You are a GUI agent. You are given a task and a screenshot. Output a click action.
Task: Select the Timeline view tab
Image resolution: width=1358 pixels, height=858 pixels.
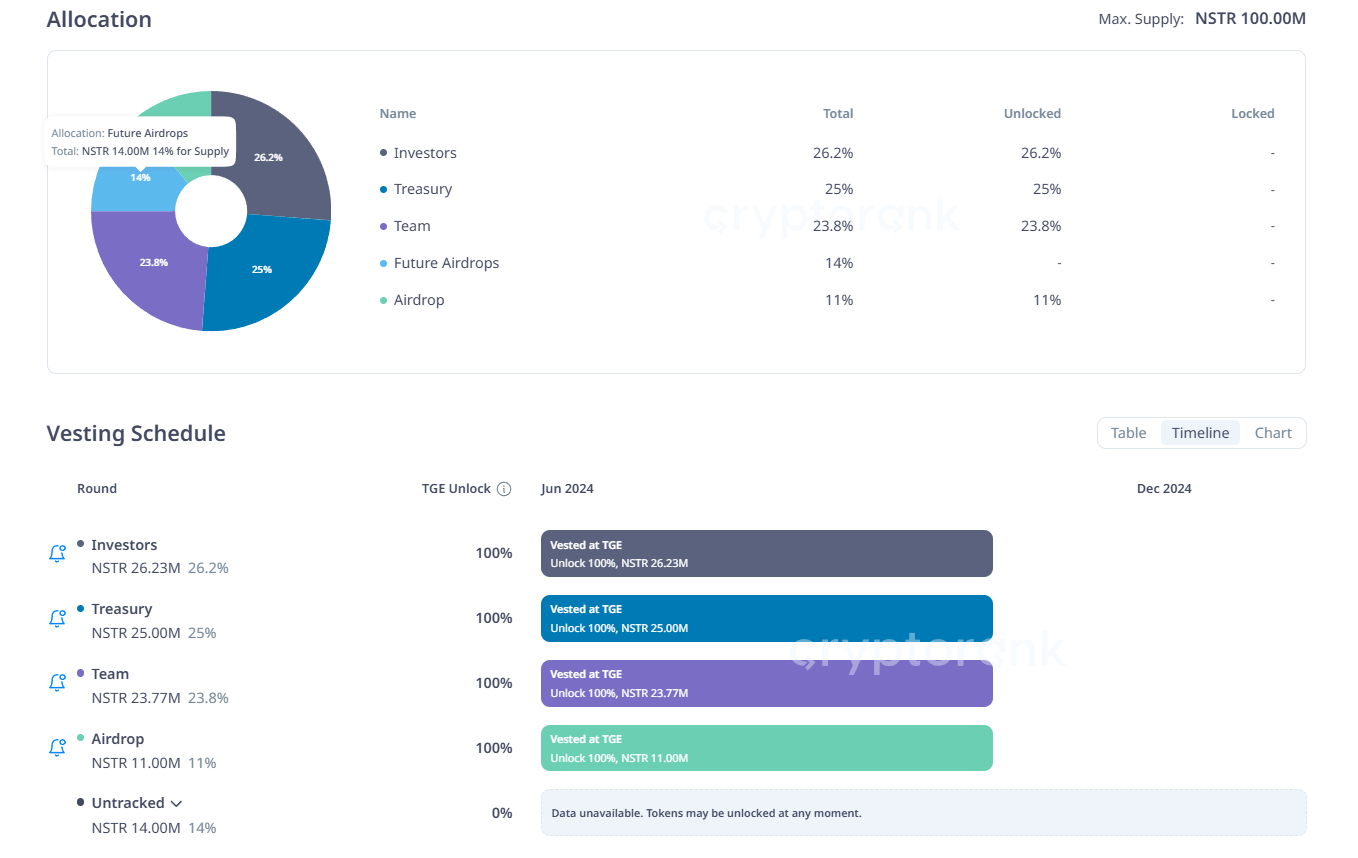pos(1200,433)
